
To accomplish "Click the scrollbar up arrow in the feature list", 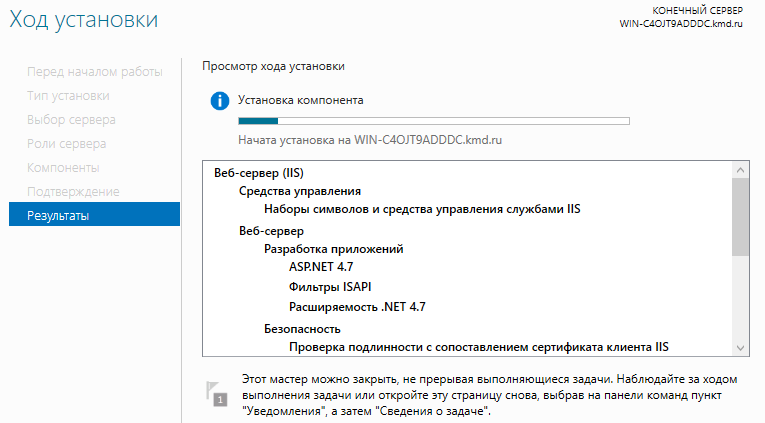I will (x=740, y=170).
